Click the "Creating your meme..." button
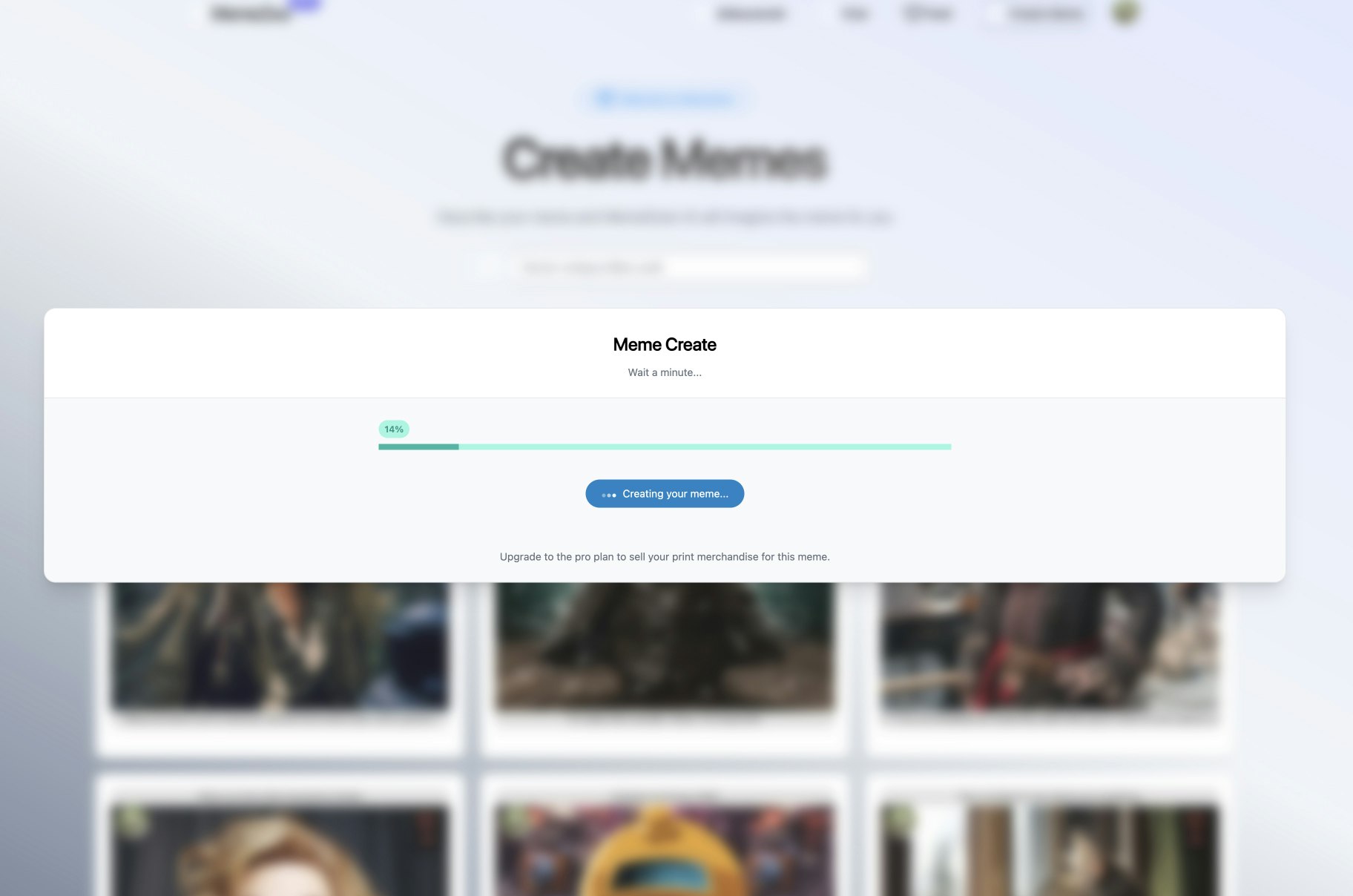The image size is (1353, 896). tap(665, 493)
